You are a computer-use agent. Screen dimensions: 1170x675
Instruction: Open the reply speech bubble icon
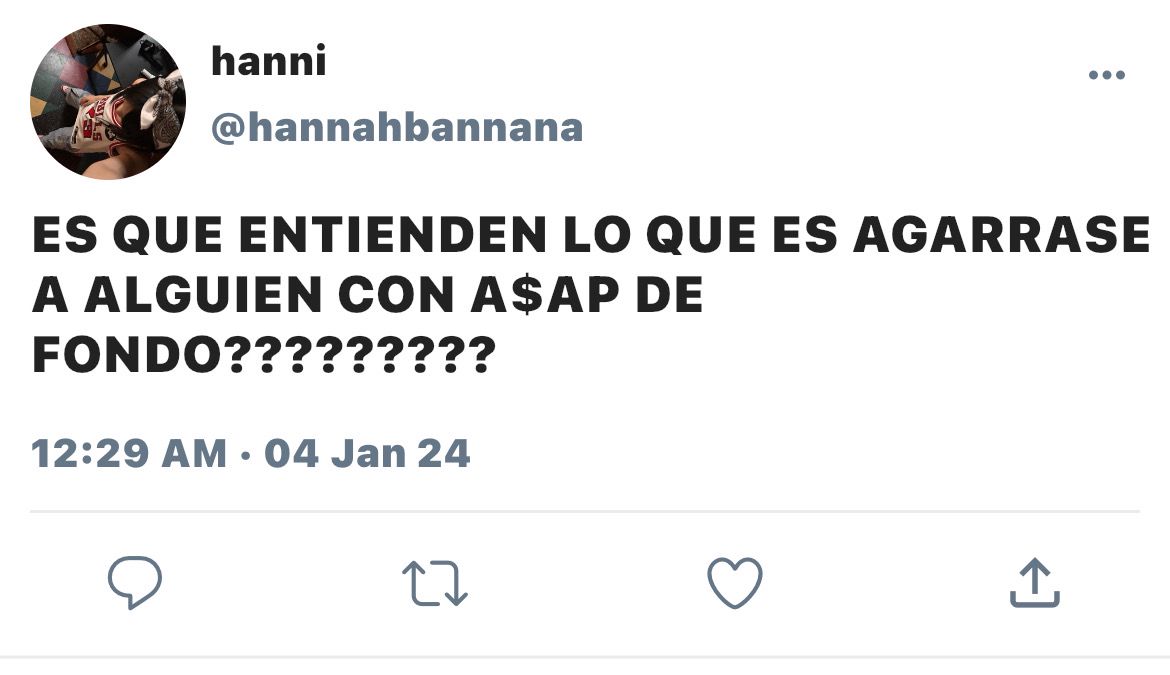pos(135,583)
